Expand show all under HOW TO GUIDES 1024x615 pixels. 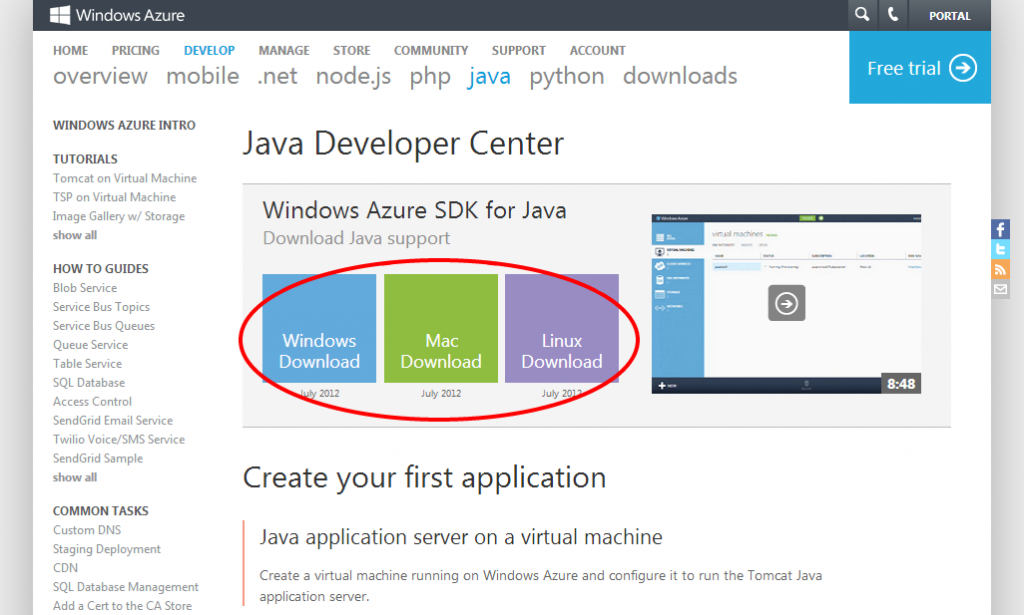pyautogui.click(x=75, y=477)
